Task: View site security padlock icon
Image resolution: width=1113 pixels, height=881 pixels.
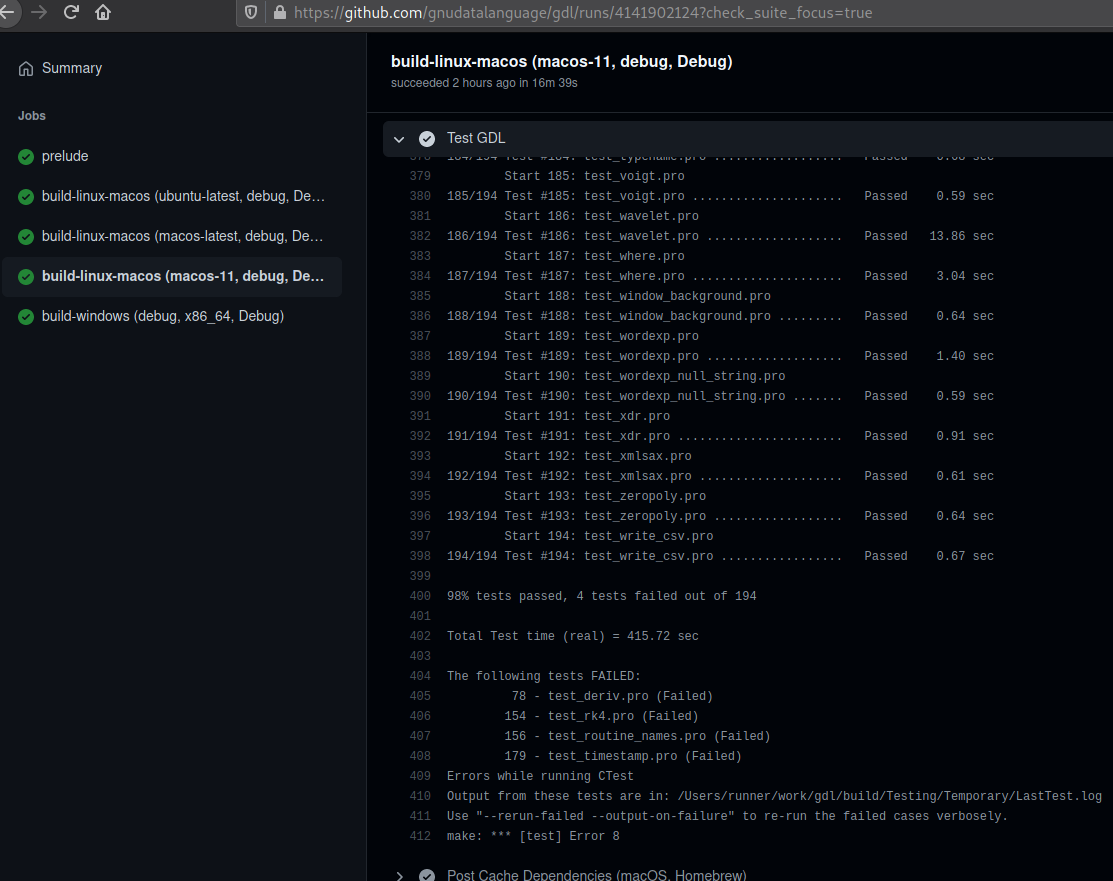Action: (x=280, y=12)
